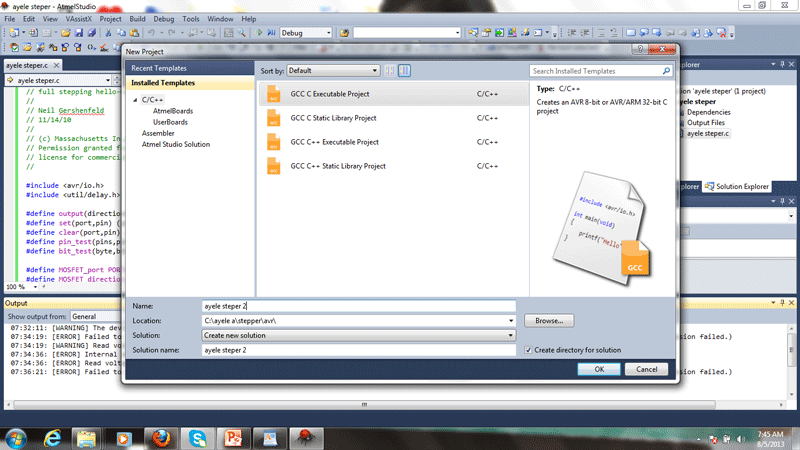Image resolution: width=800 pixels, height=450 pixels.
Task: Open the Location path dropdown
Action: pyautogui.click(x=511, y=321)
